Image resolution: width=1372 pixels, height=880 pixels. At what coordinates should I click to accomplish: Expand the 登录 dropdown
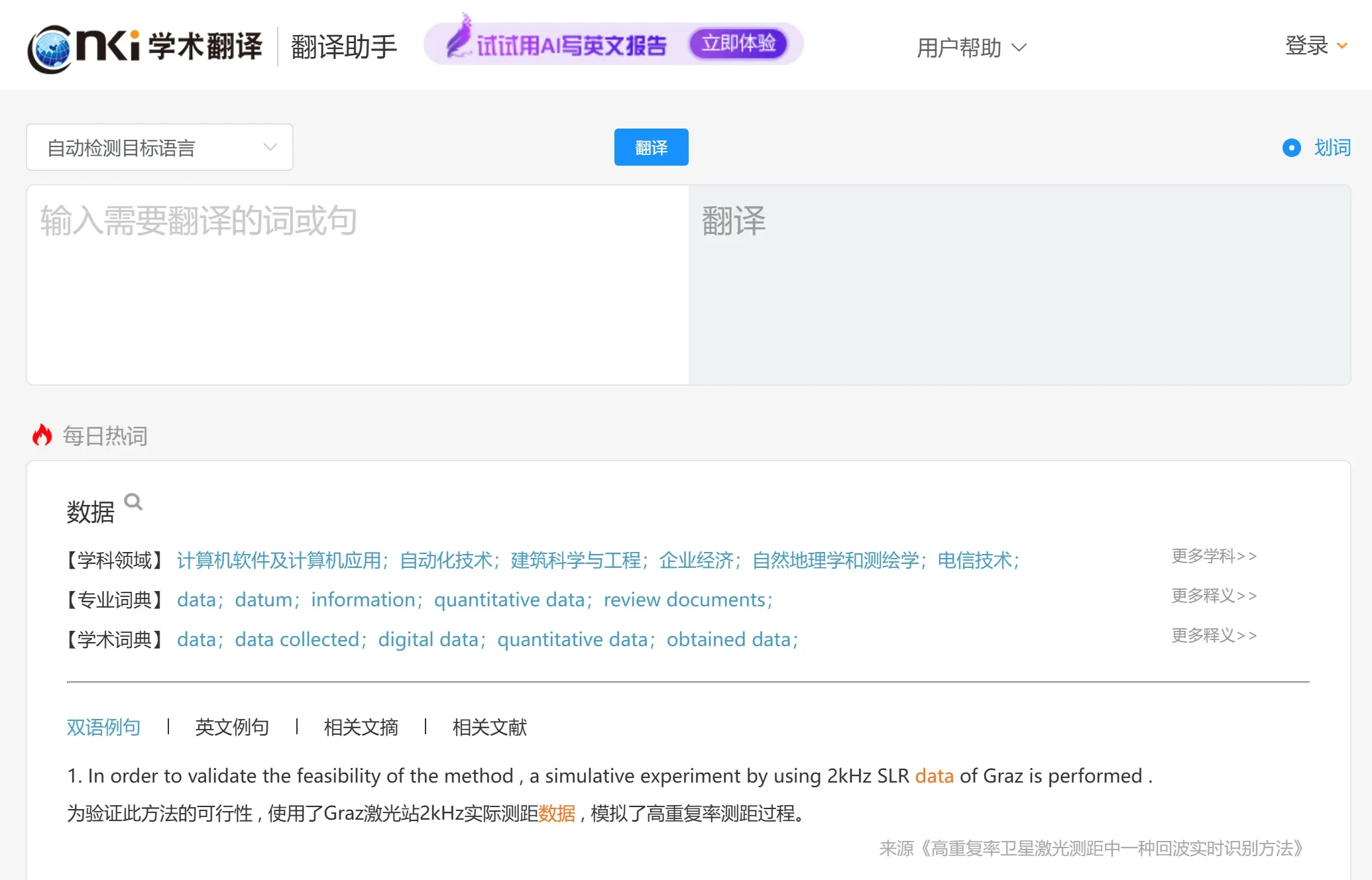click(1316, 45)
